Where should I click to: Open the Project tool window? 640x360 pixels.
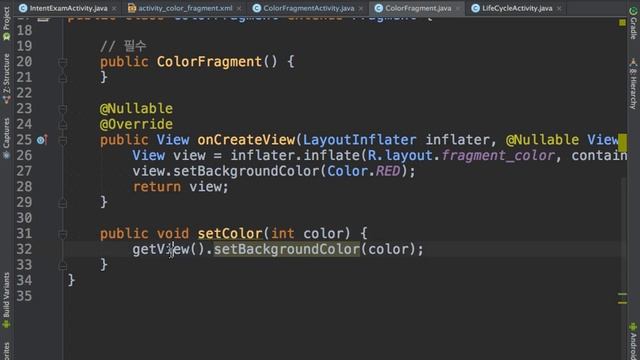coord(6,24)
